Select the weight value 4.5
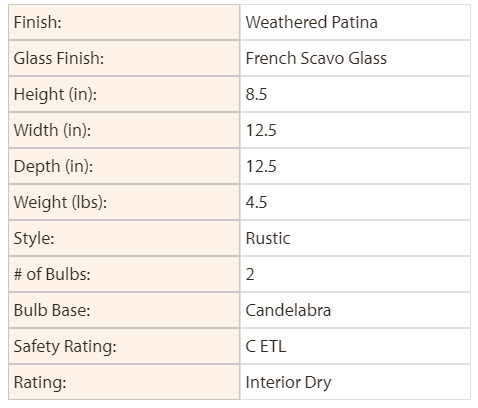The image size is (478, 408). pos(256,202)
